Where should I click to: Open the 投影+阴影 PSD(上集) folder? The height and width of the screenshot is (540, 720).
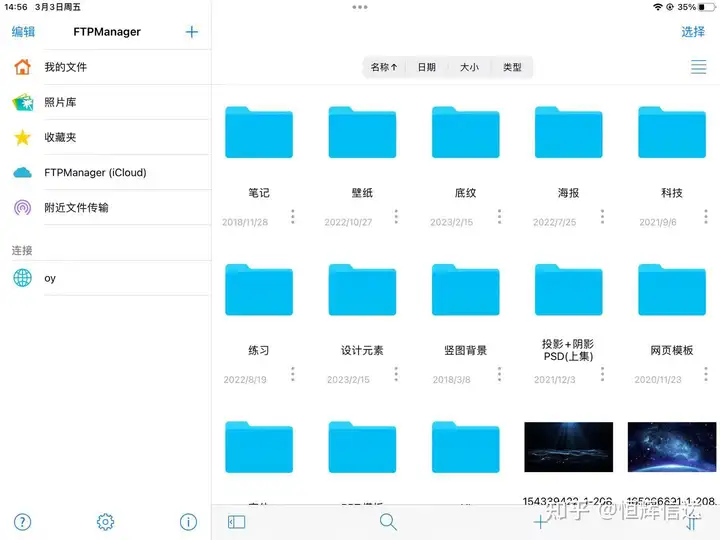click(x=568, y=290)
